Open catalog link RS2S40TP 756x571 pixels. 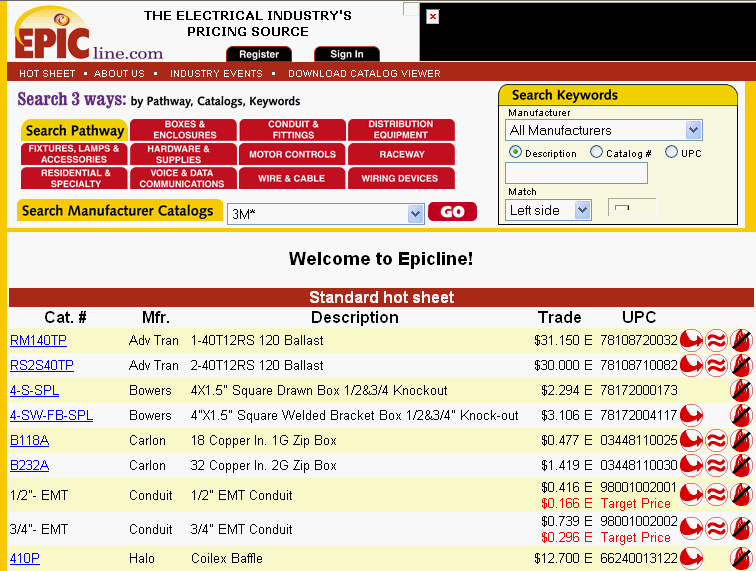[42, 366]
